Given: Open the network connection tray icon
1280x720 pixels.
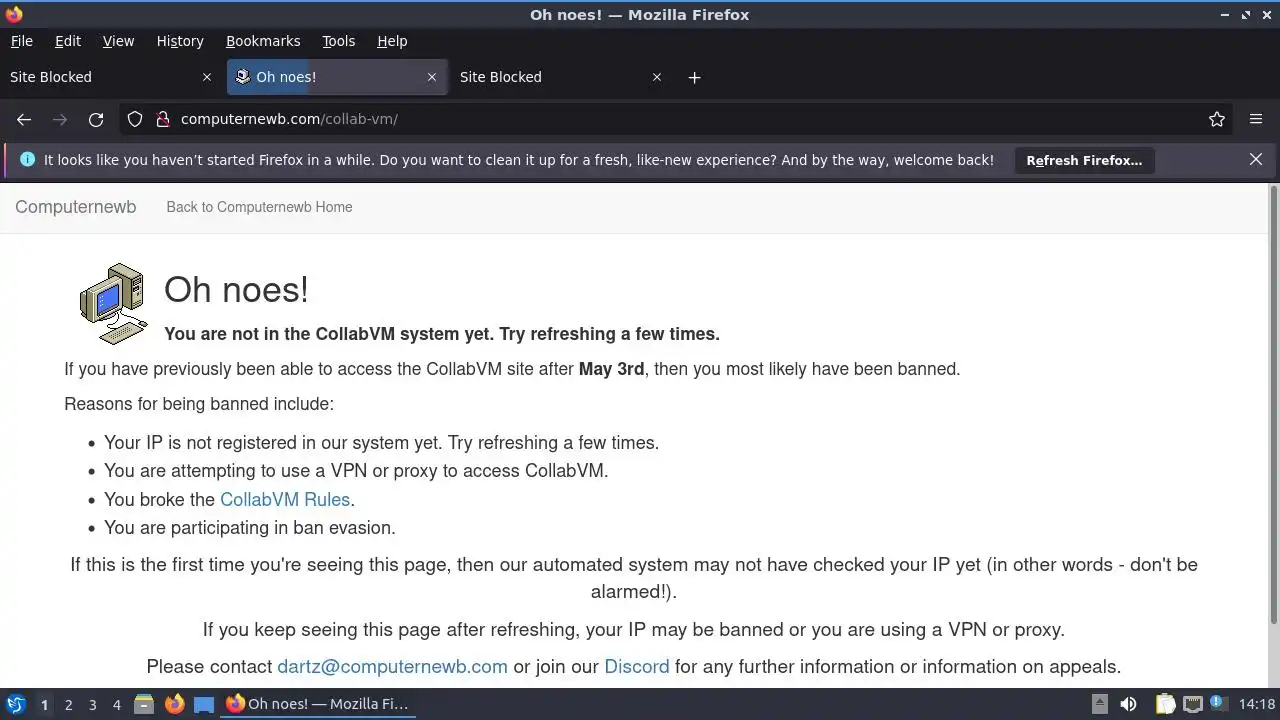Looking at the screenshot, I should coord(1192,704).
